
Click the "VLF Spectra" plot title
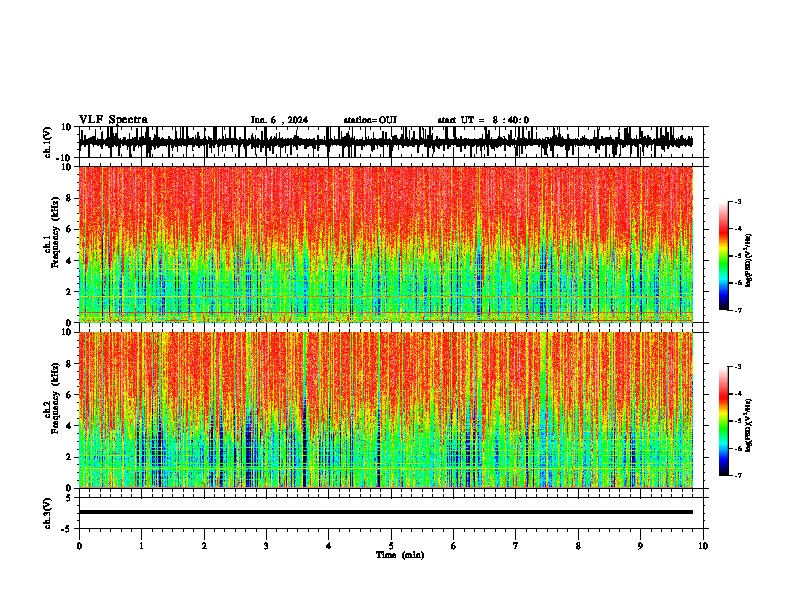point(113,120)
